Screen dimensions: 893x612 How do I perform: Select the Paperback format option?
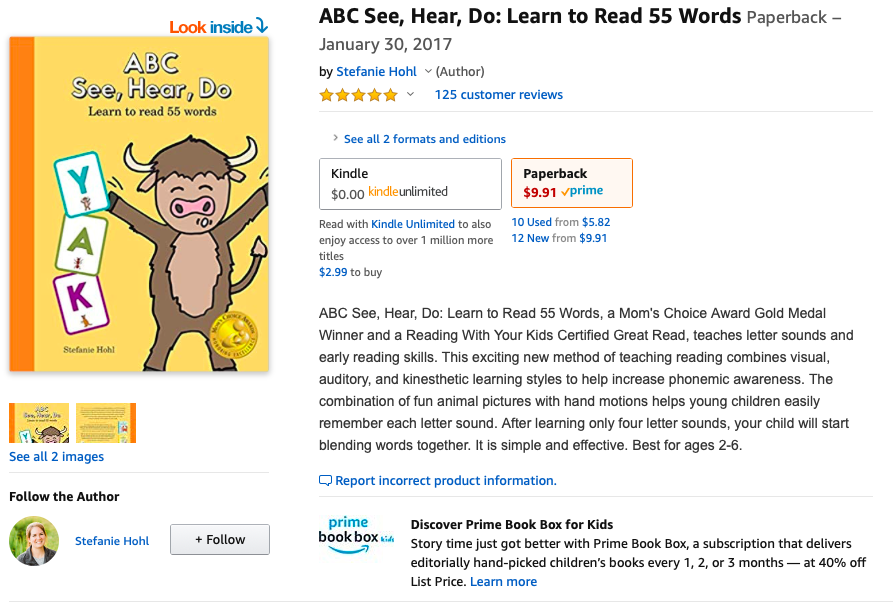pyautogui.click(x=572, y=183)
